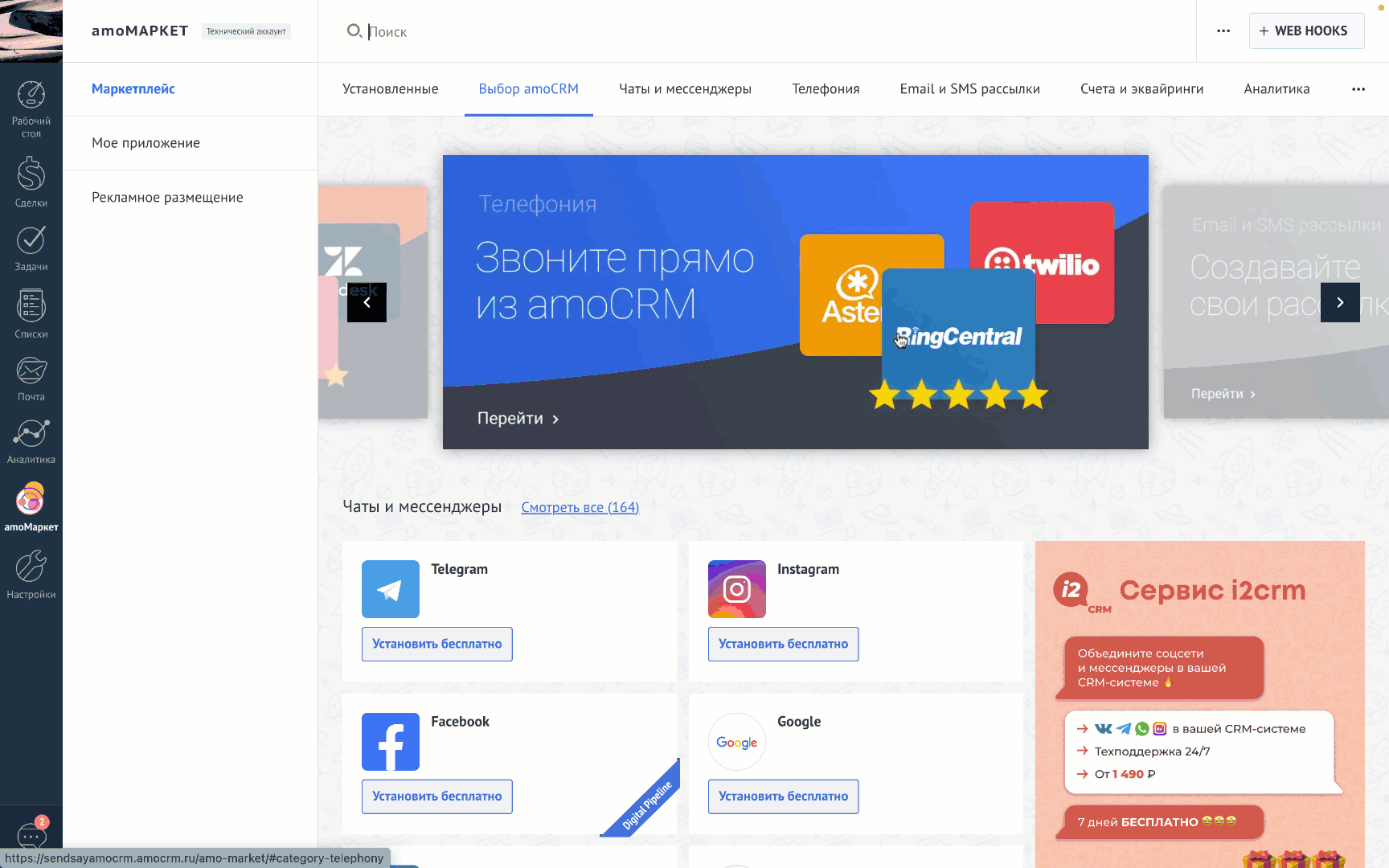Viewport: 1389px width, 868px height.
Task: Switch to the Установленные tab
Action: pyautogui.click(x=390, y=89)
